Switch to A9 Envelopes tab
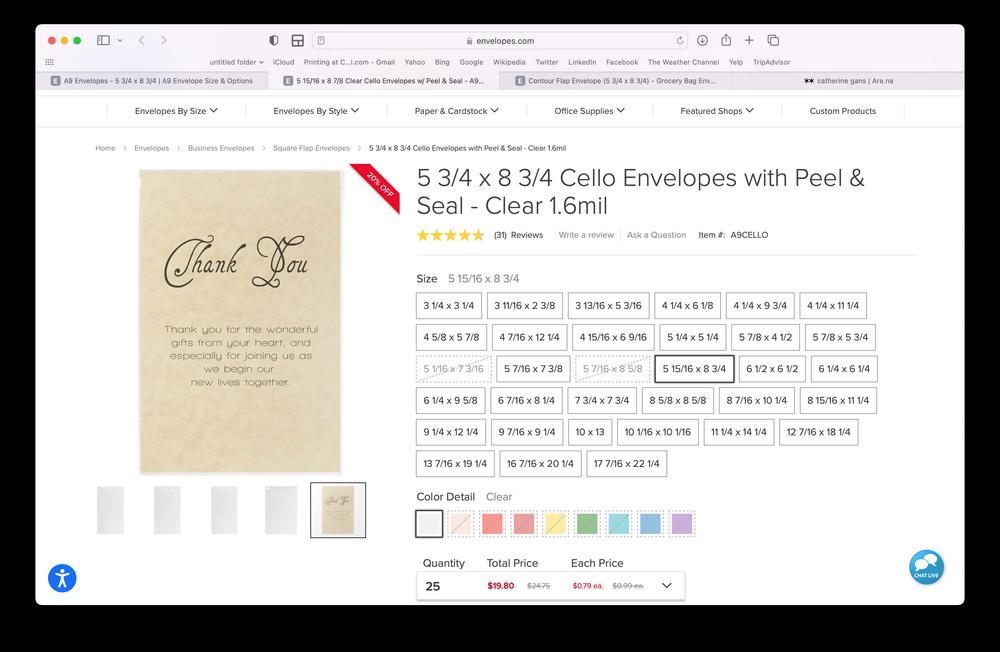The width and height of the screenshot is (1000, 652). point(152,81)
